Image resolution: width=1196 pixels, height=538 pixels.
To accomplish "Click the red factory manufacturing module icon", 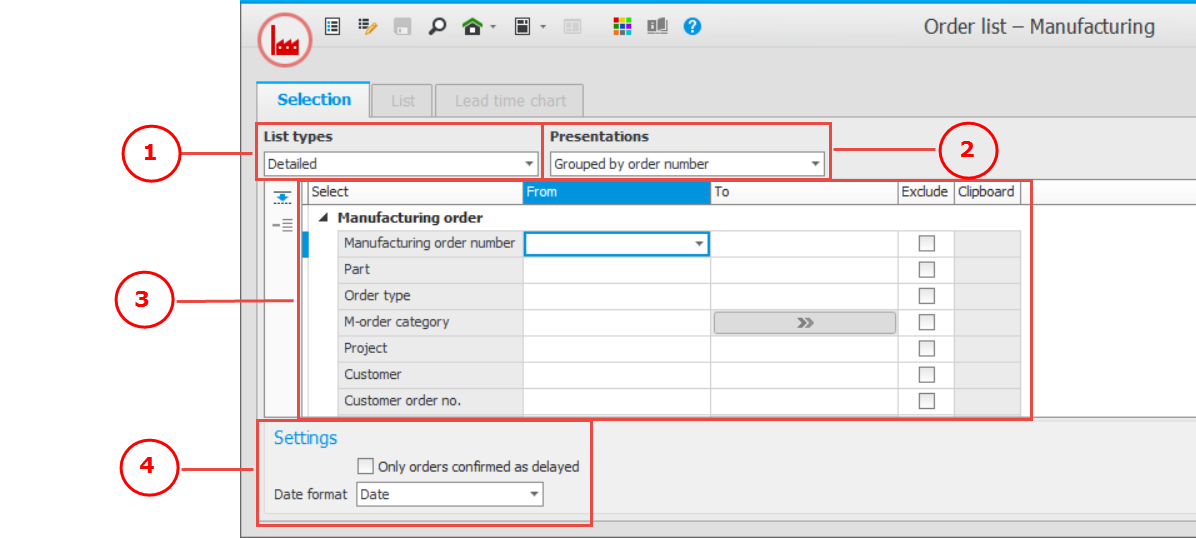I will click(x=285, y=41).
